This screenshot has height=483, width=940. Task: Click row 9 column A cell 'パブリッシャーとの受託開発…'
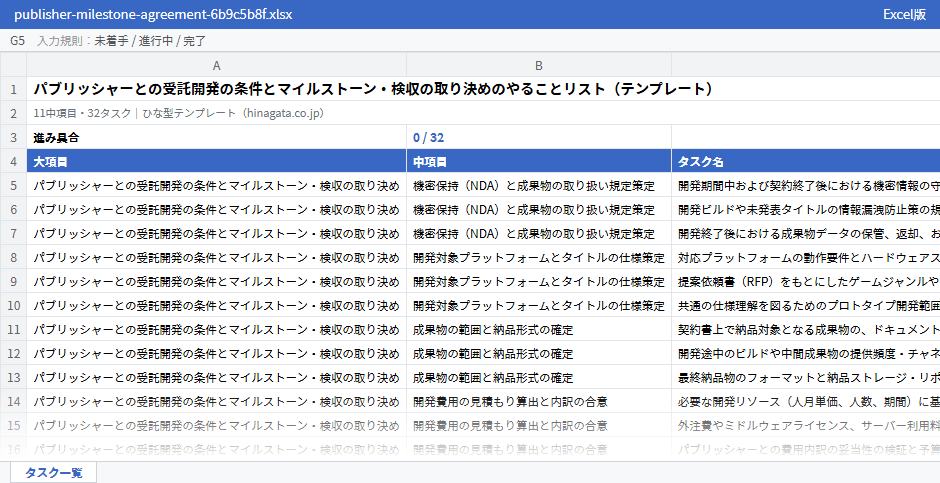[x=216, y=281]
